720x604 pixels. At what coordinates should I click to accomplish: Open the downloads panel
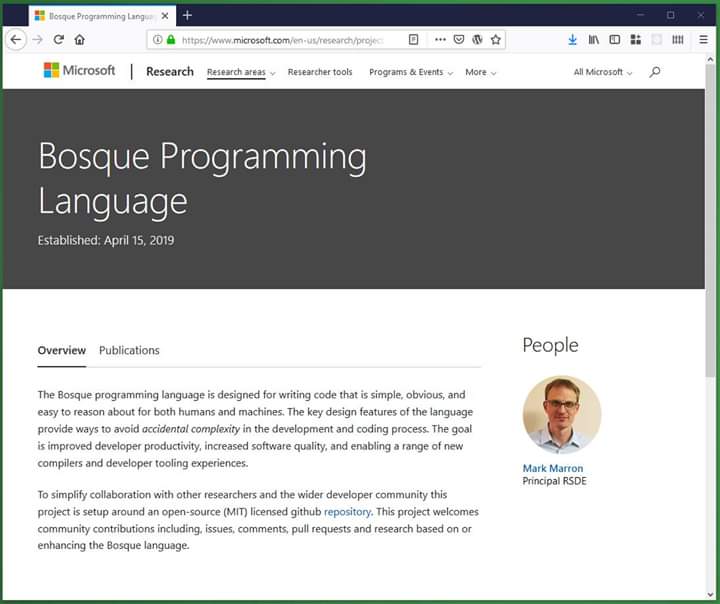click(x=572, y=40)
